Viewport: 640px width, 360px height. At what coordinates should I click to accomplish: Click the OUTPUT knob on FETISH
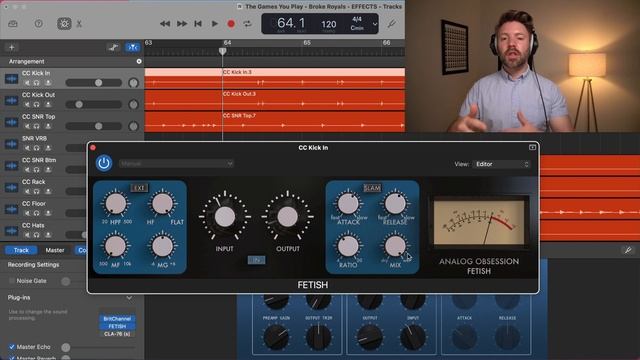point(288,217)
